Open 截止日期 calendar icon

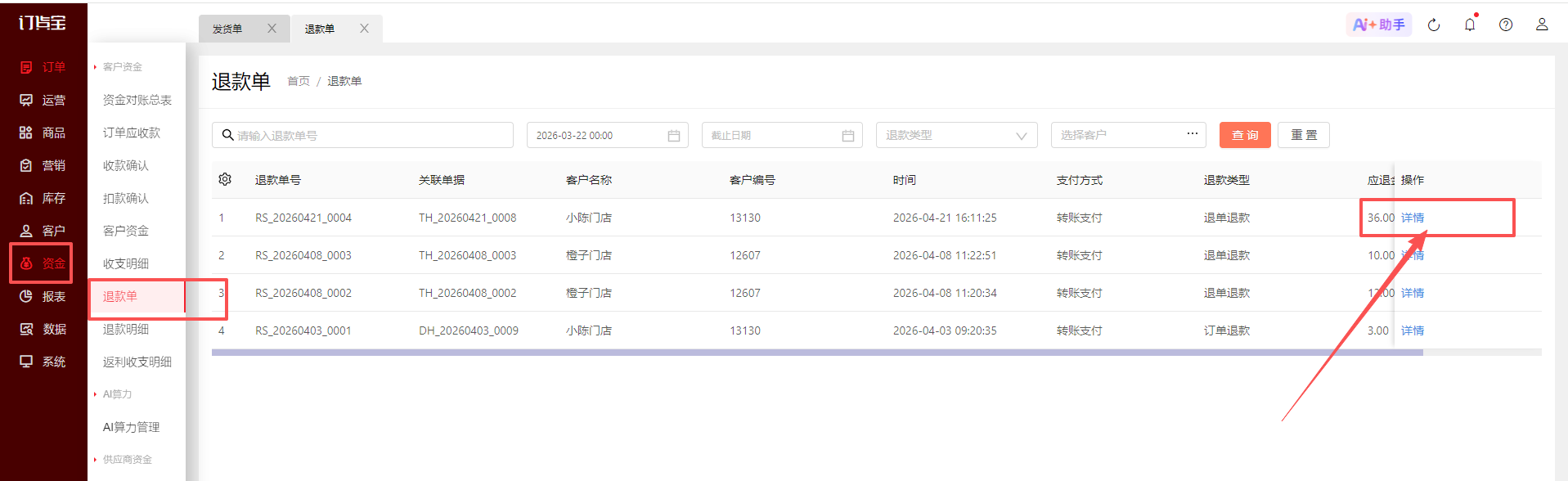coord(848,136)
